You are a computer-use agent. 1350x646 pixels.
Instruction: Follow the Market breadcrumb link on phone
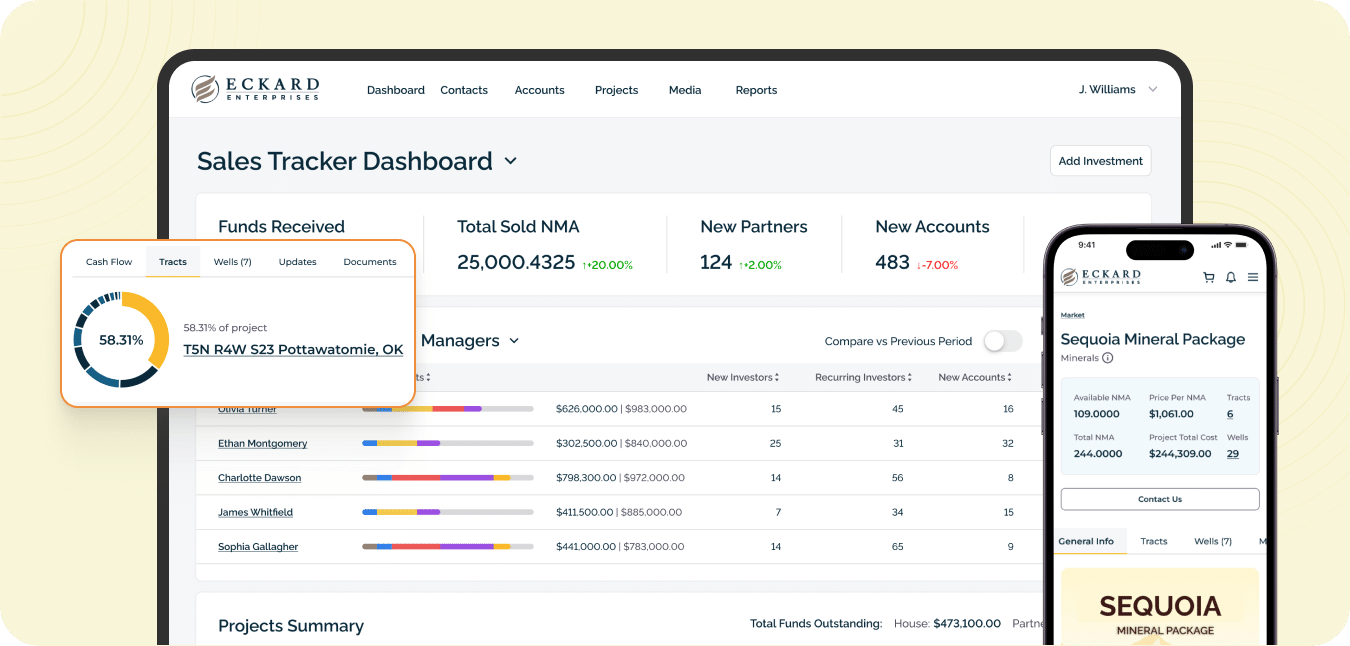pos(1073,315)
